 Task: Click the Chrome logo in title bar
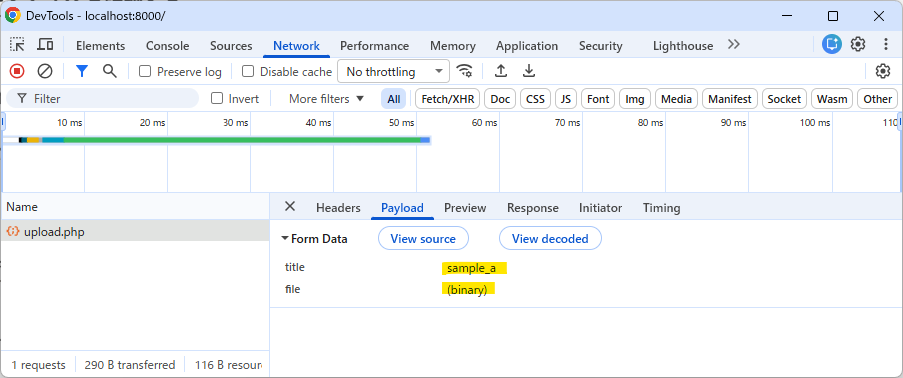pyautogui.click(x=12, y=16)
